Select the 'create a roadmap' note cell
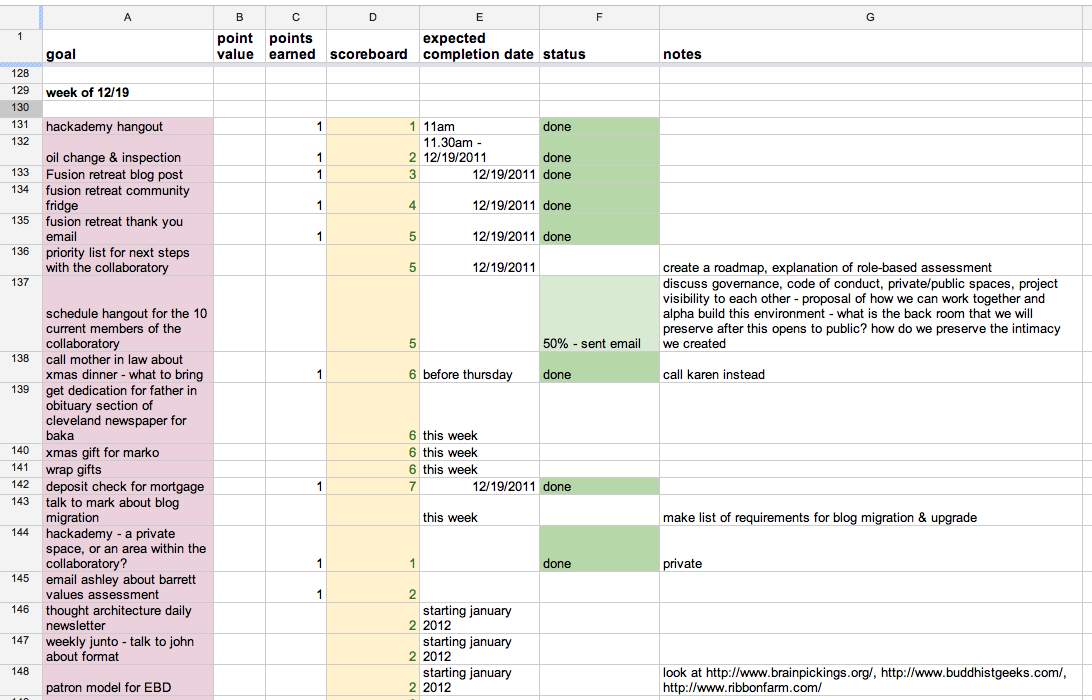 tap(870, 267)
